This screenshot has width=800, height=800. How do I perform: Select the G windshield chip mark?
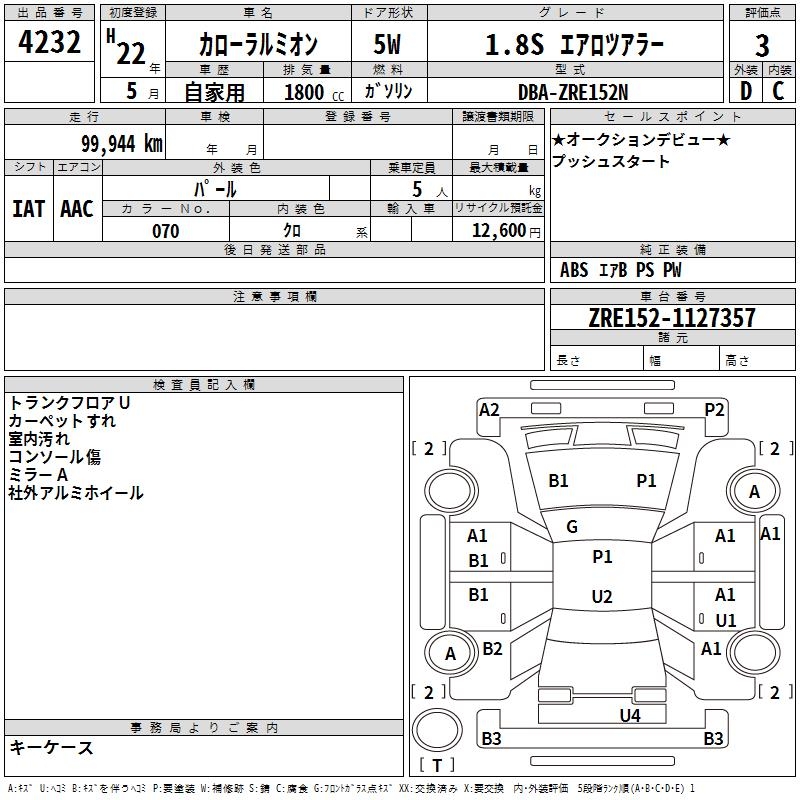pos(572,527)
